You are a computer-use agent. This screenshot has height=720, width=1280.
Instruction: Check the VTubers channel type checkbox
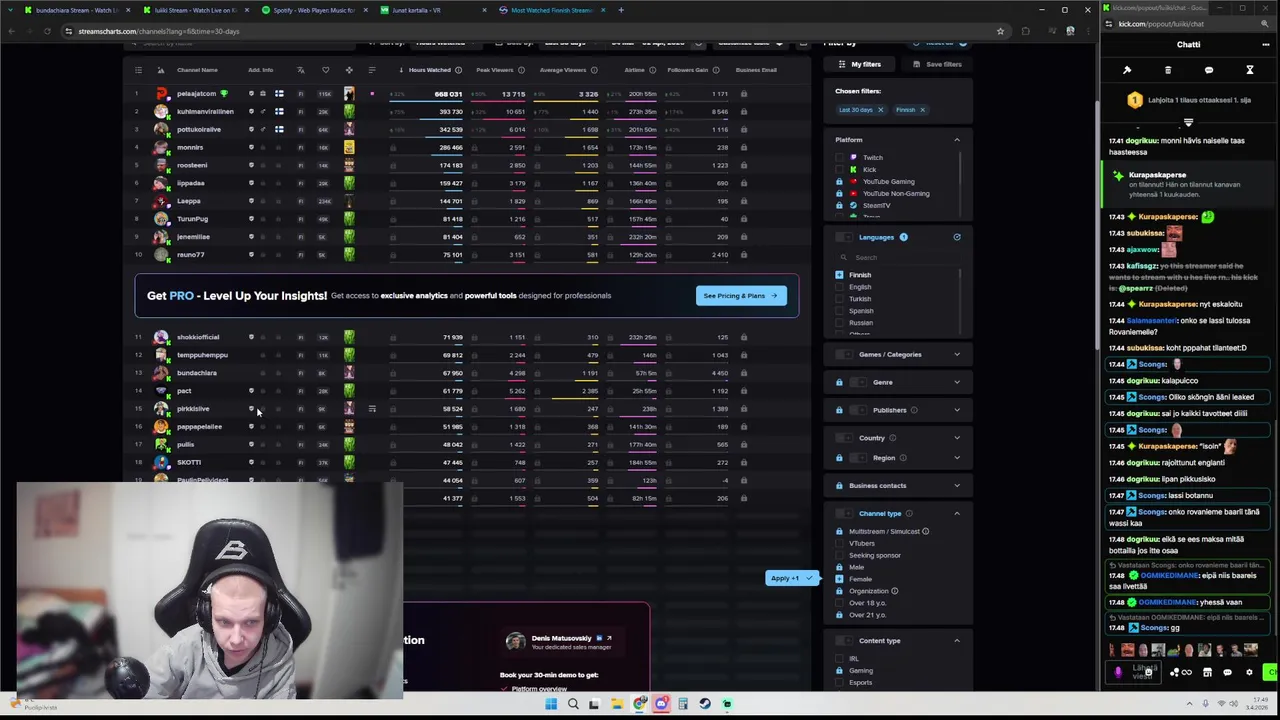click(x=839, y=543)
